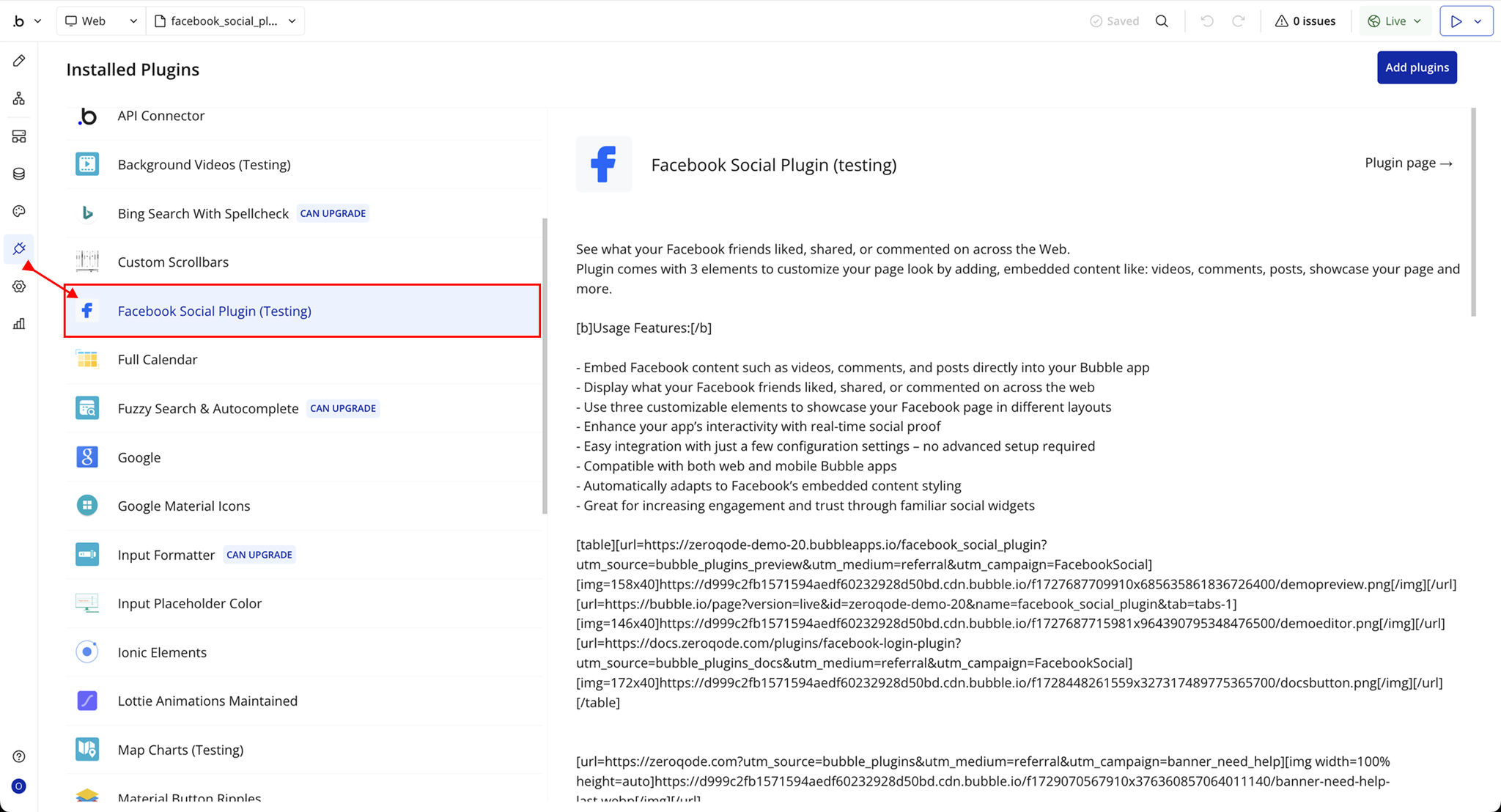Open the Design tab pencil icon

(x=19, y=61)
